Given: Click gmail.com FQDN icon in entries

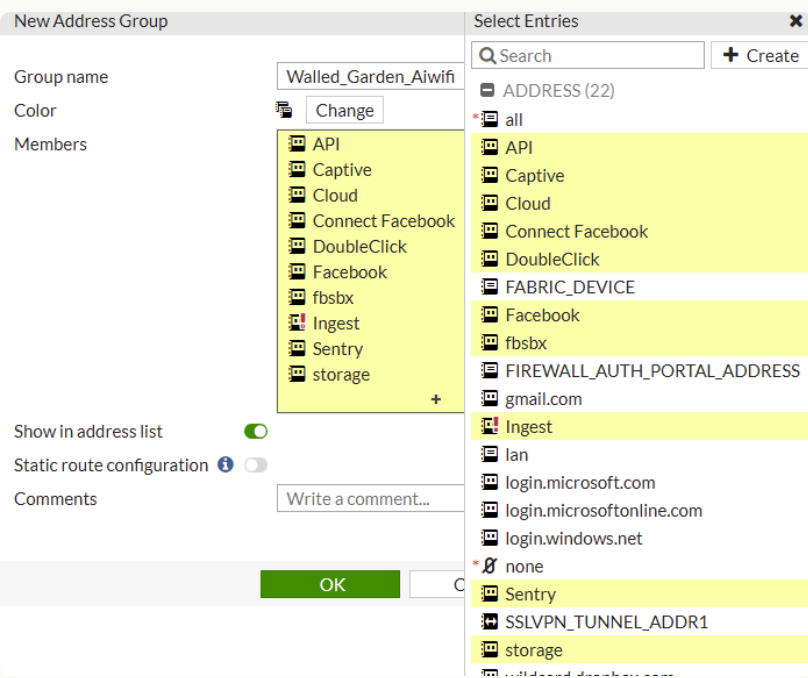Looking at the screenshot, I should (490, 398).
